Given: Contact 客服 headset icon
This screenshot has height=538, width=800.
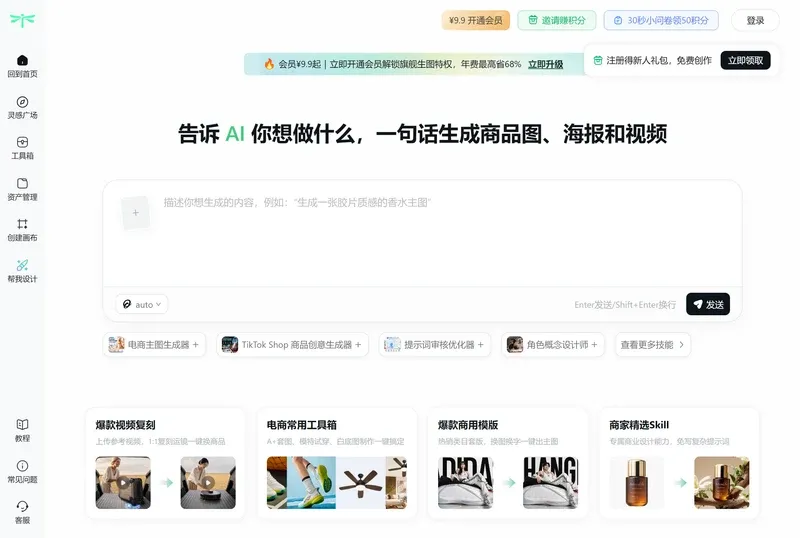Looking at the screenshot, I should click(x=22, y=506).
